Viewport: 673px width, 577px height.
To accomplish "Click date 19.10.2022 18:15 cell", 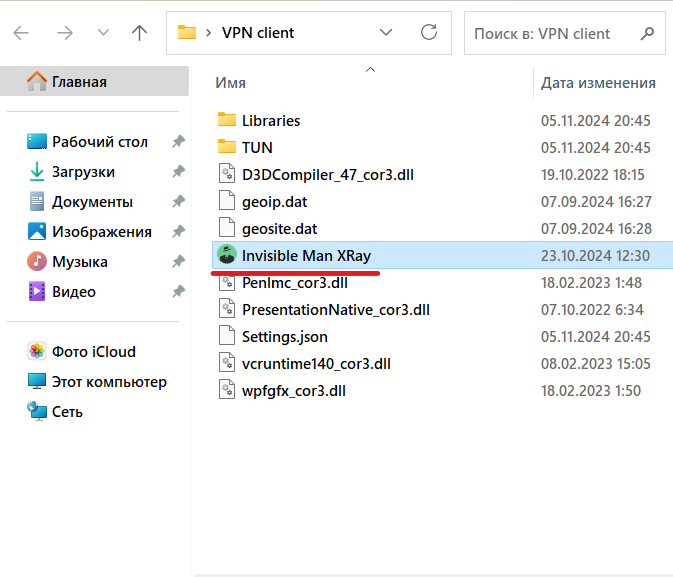I will point(592,175).
